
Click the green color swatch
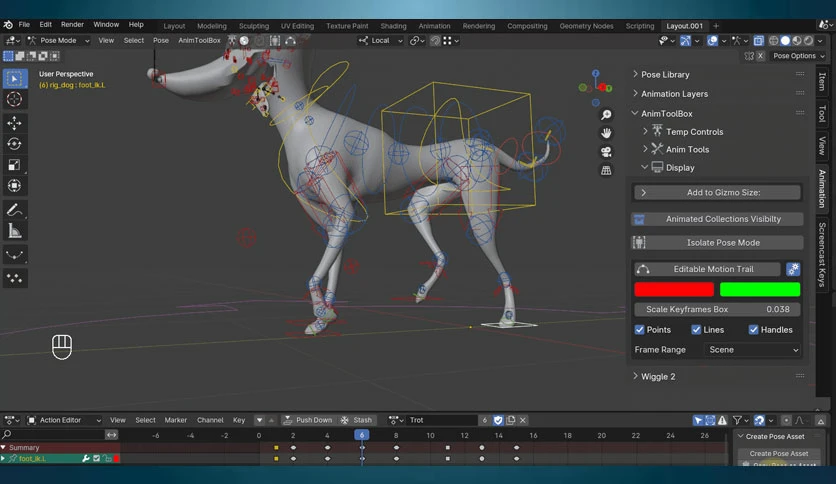tap(760, 289)
